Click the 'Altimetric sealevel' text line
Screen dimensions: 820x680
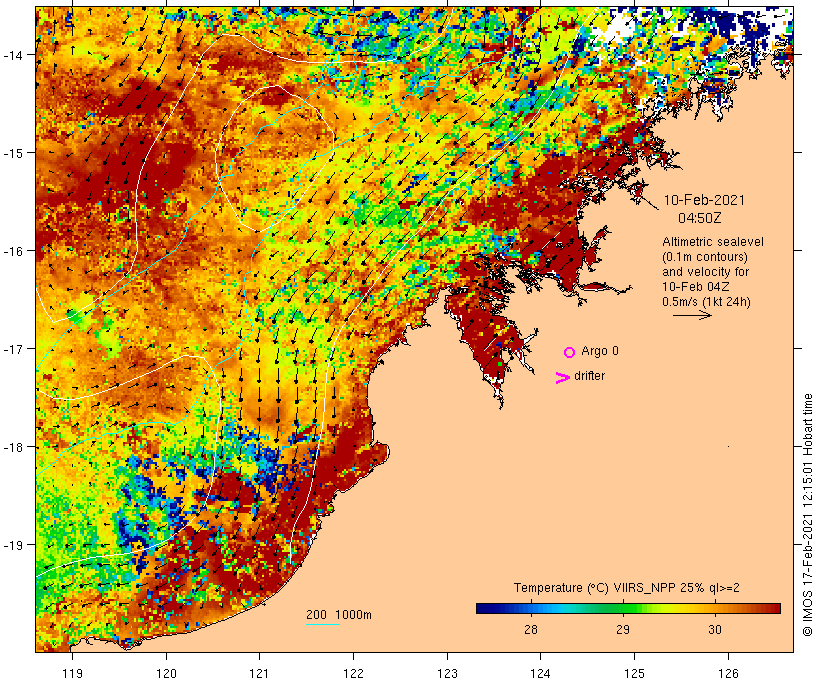[x=713, y=242]
